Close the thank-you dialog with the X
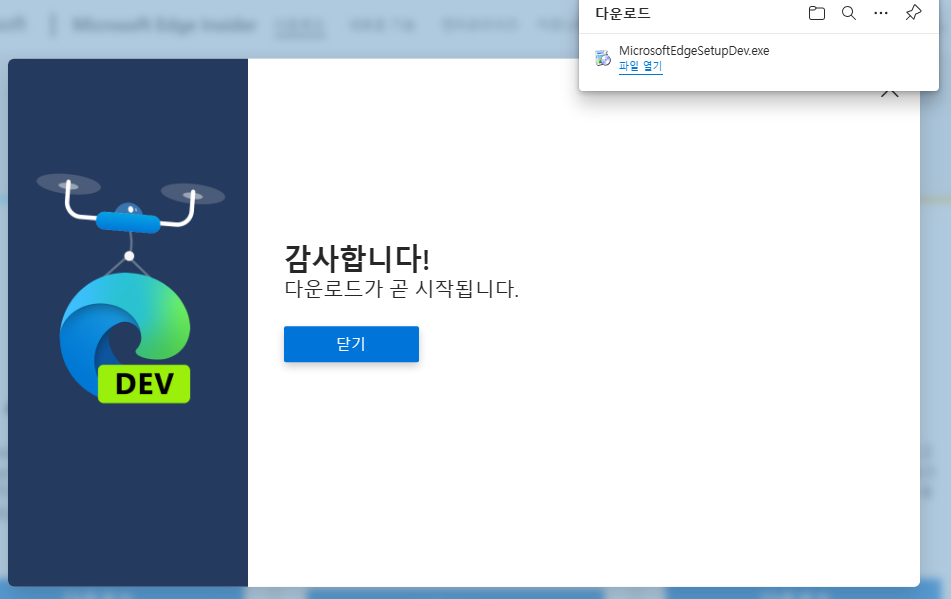Screen dimensions: 951x599 [890, 93]
